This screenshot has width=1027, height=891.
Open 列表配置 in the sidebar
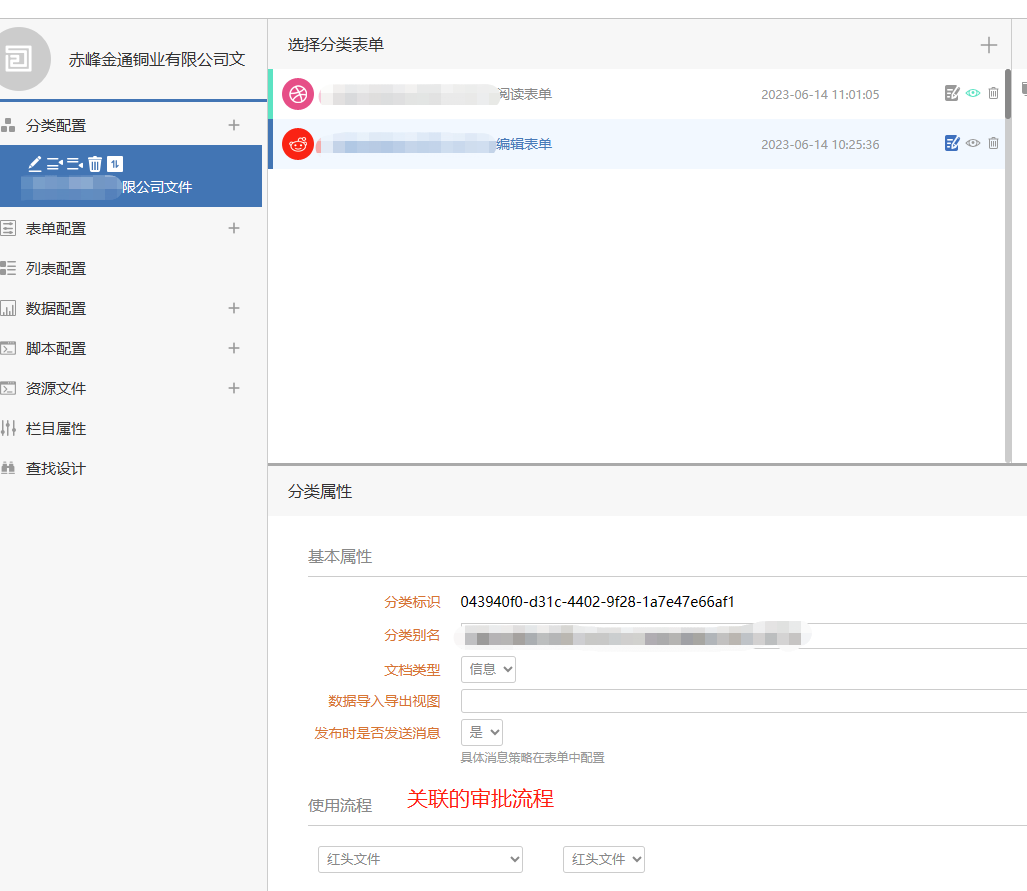click(56, 269)
